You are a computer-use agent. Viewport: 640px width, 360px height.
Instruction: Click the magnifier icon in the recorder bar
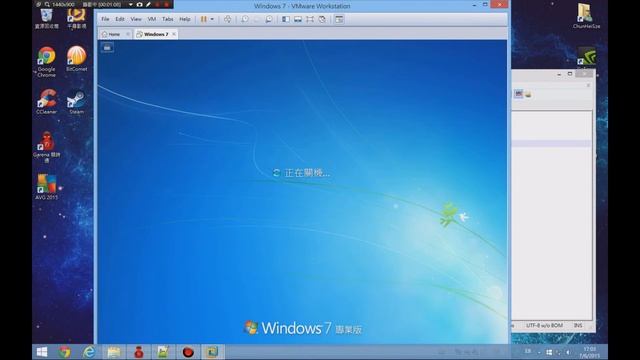(x=47, y=4)
